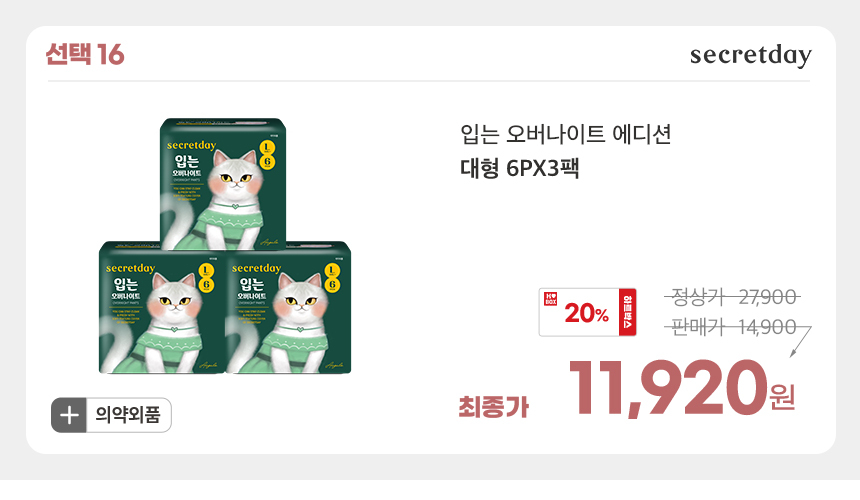Select the 선택 16 option heading

pyautogui.click(x=85, y=55)
